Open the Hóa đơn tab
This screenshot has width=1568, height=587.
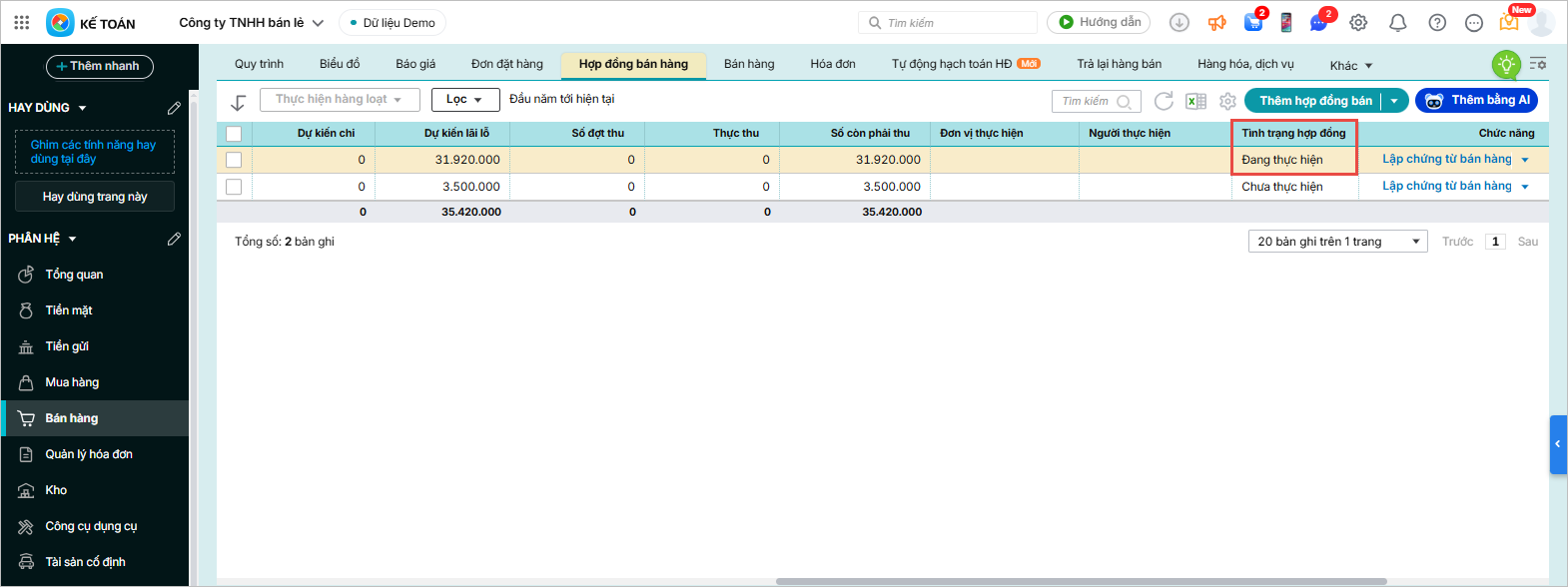click(833, 64)
